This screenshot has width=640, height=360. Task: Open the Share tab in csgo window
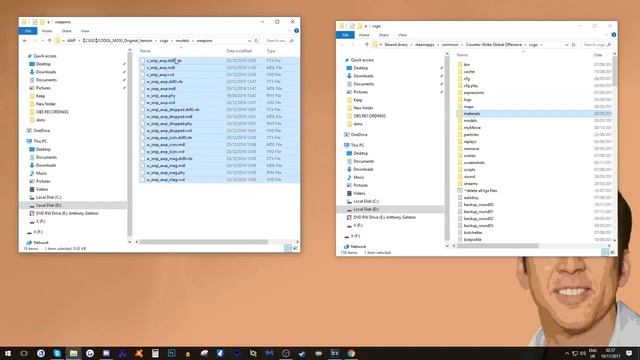point(384,35)
